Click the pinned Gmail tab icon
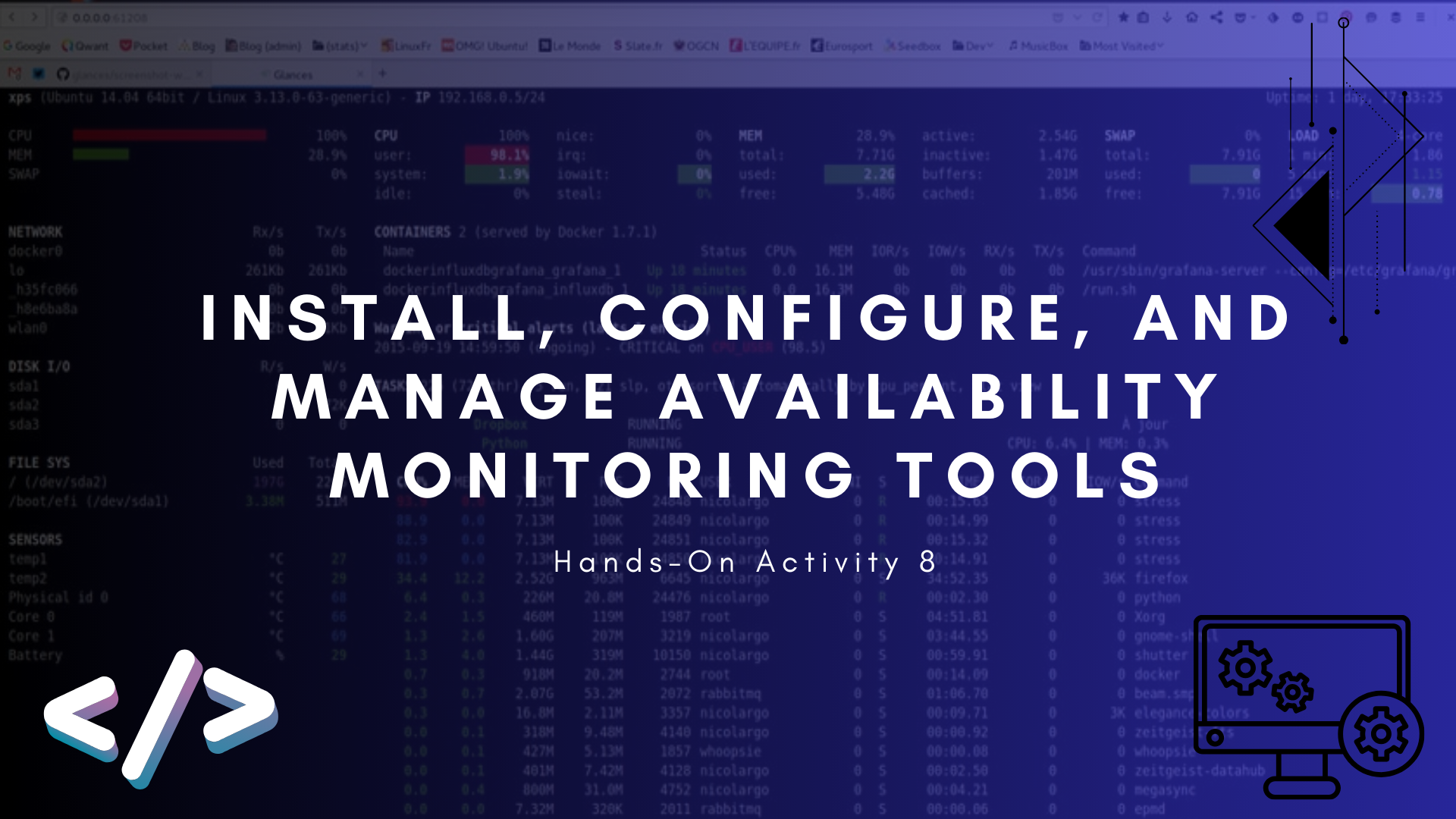Image resolution: width=1456 pixels, height=819 pixels. coord(14,74)
